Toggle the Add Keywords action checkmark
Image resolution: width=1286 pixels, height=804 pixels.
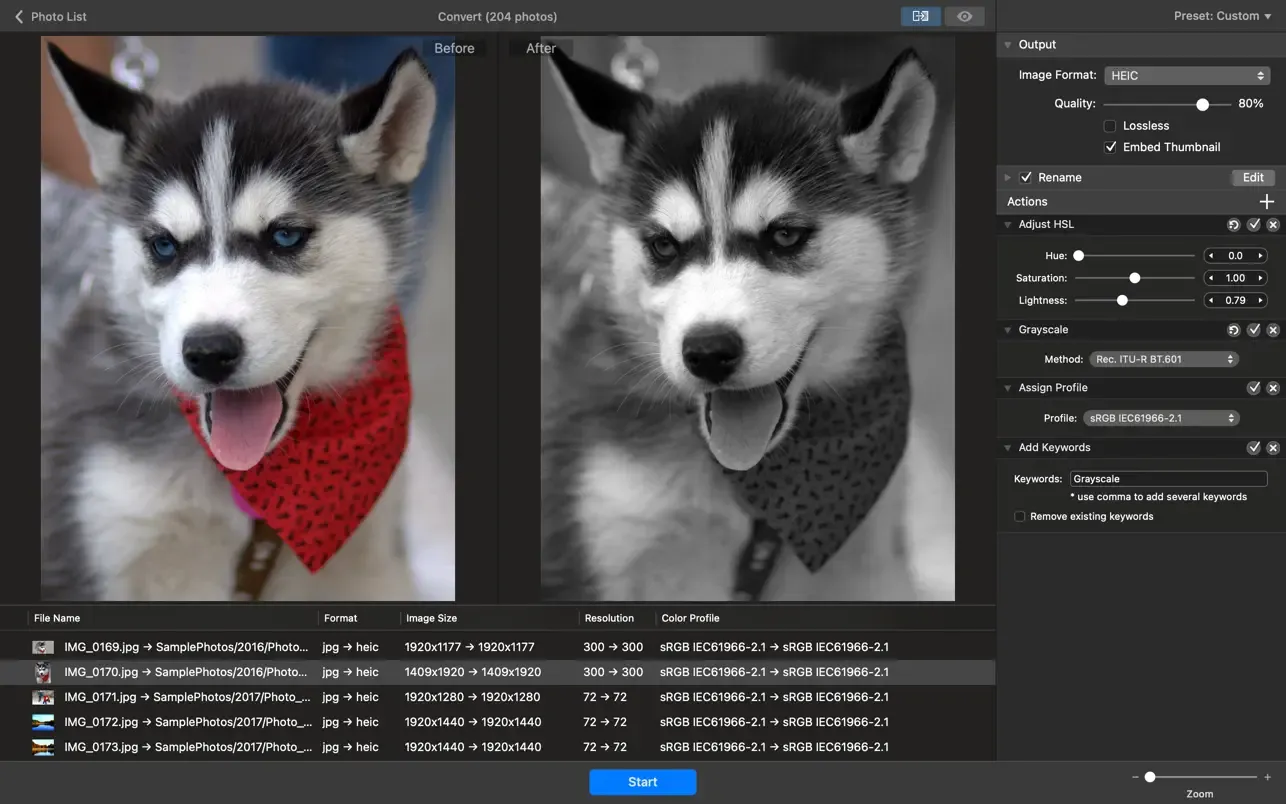(x=1254, y=448)
